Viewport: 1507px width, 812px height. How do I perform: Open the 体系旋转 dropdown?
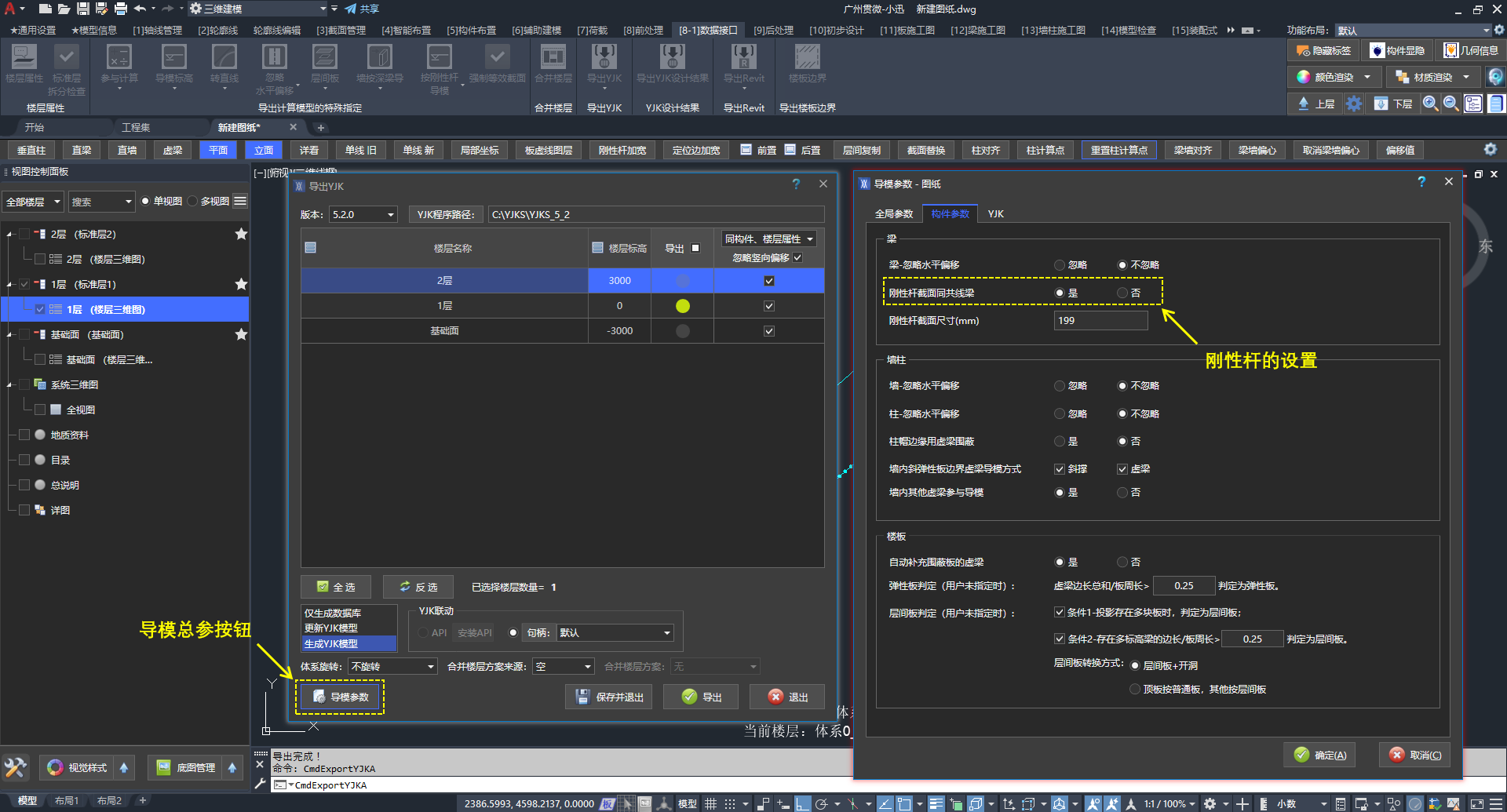coord(392,667)
